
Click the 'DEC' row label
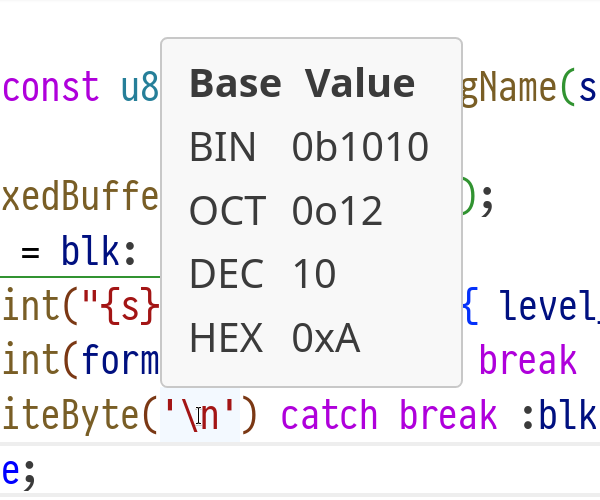[x=227, y=274]
